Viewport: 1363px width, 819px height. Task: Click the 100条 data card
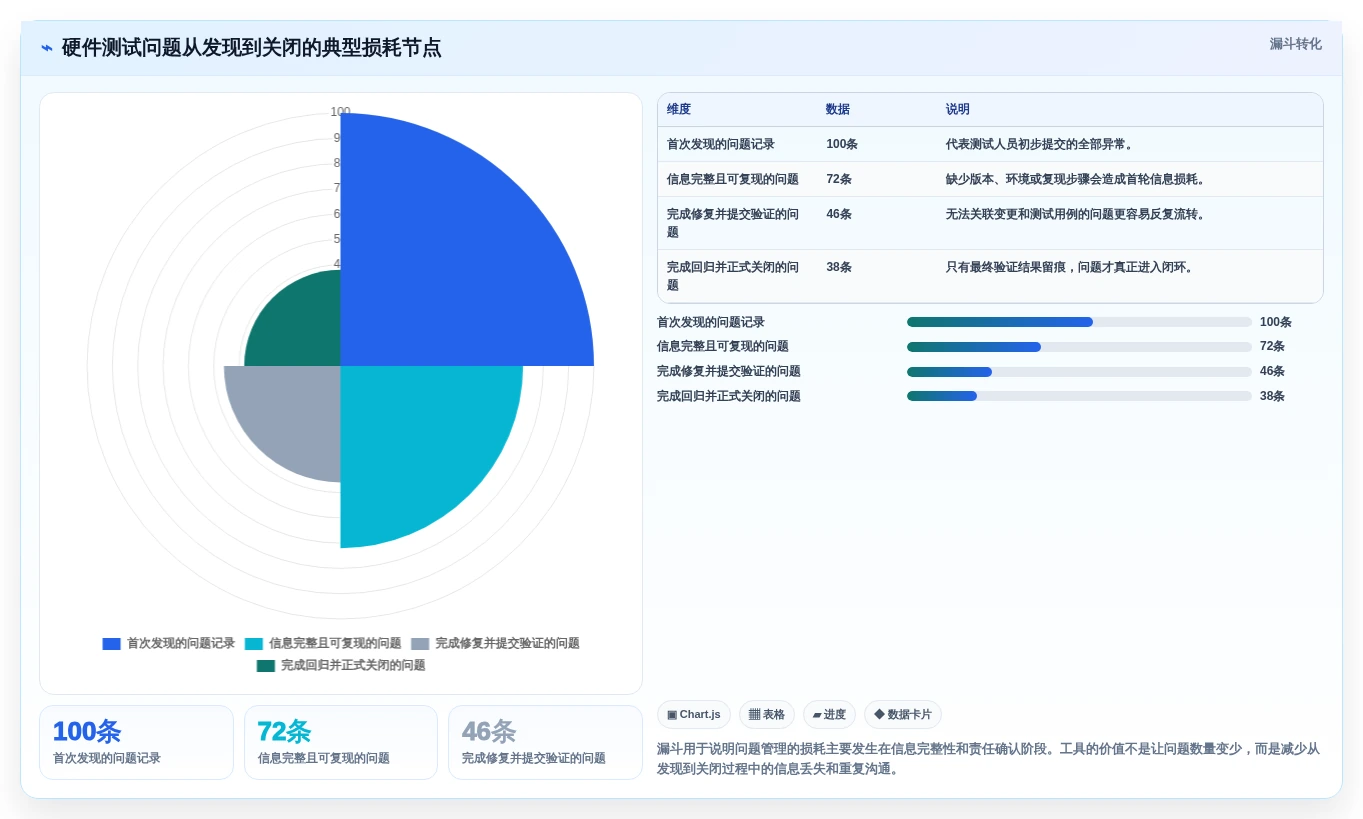point(136,742)
